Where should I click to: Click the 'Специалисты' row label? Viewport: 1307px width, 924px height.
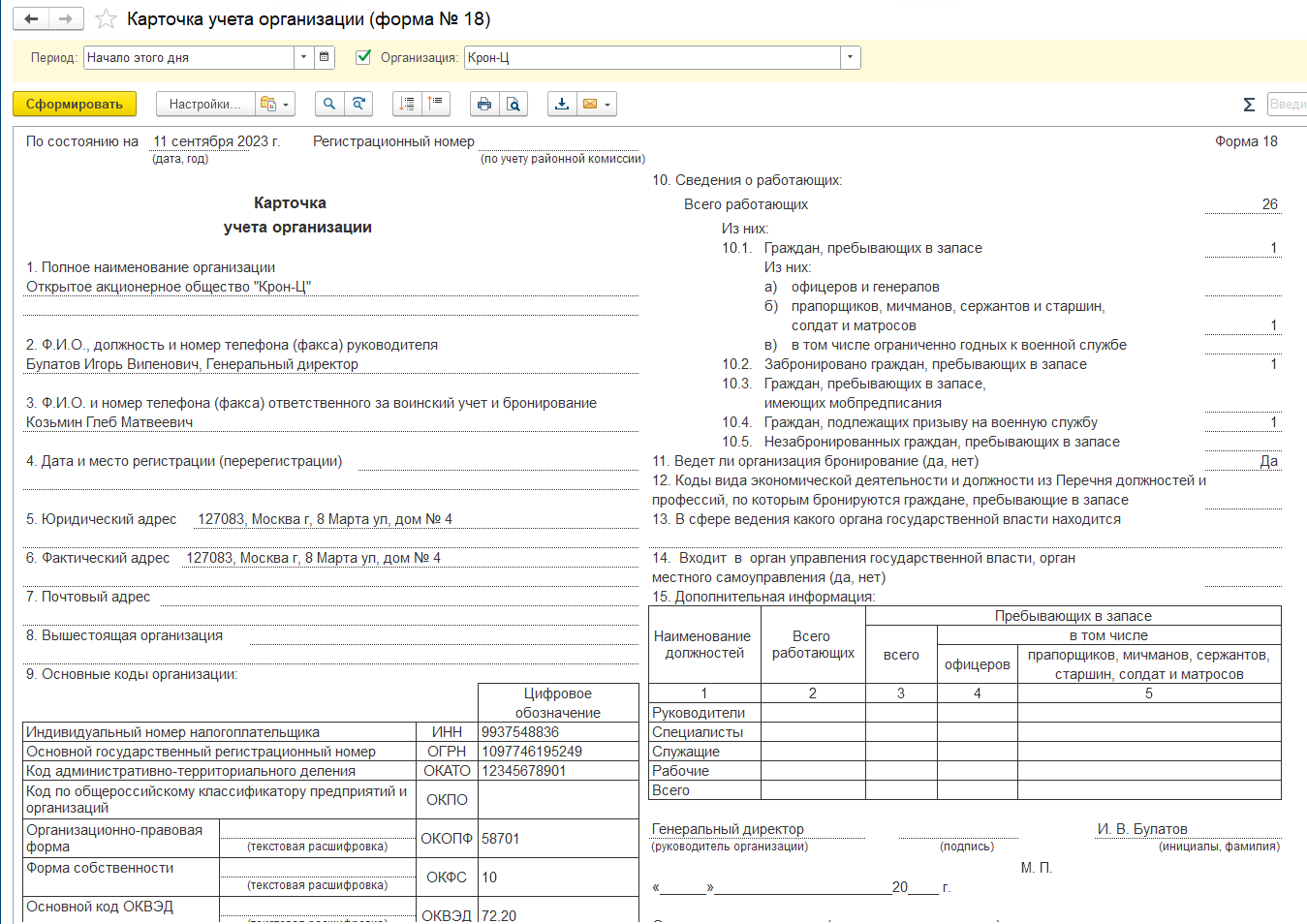(x=698, y=732)
